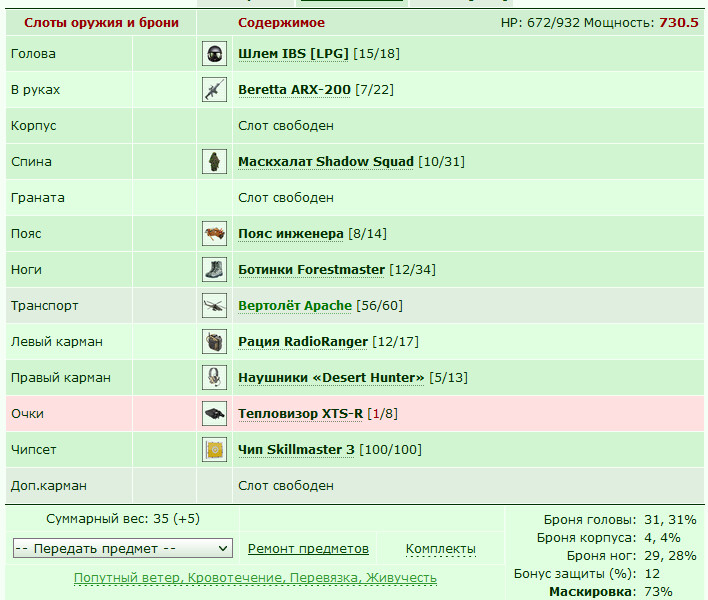Click the Голова slot label
This screenshot has height=600, width=708.
33,54
